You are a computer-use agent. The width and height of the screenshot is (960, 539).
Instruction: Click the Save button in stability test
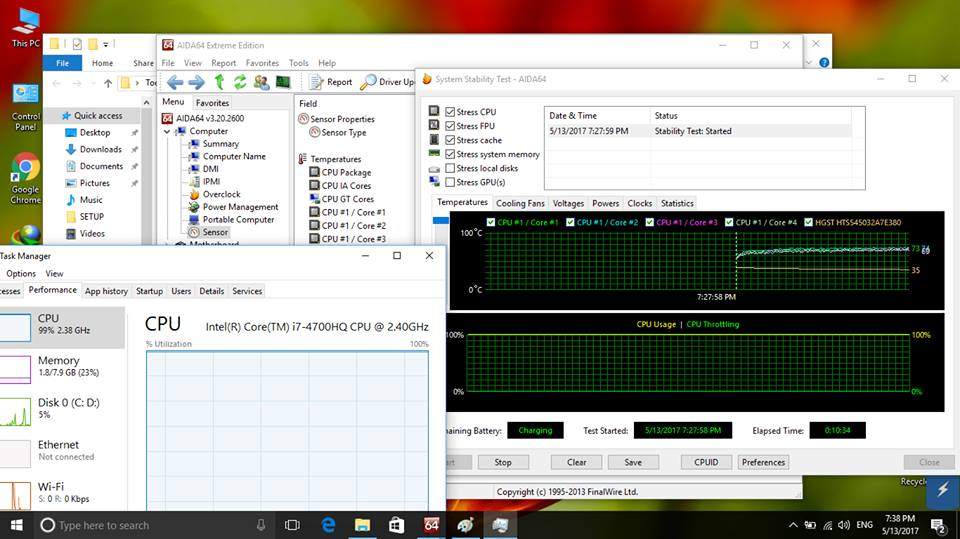tap(633, 462)
